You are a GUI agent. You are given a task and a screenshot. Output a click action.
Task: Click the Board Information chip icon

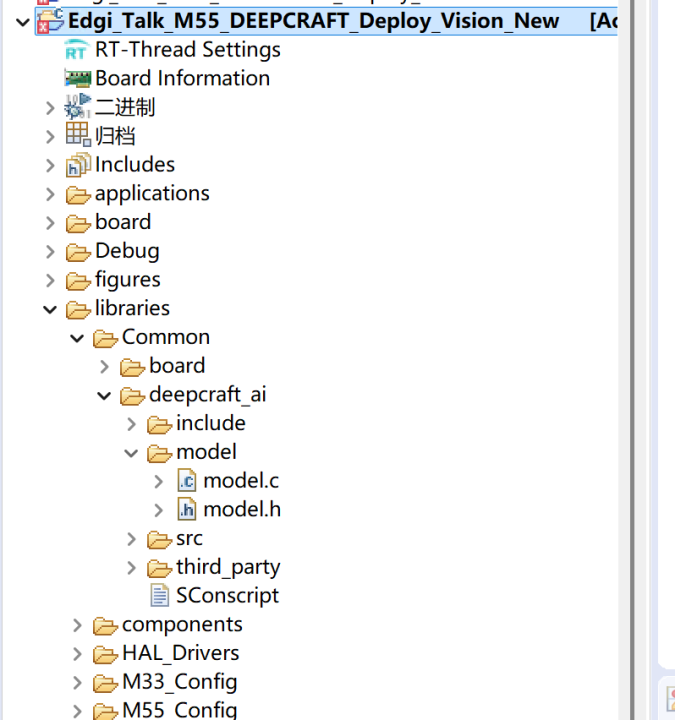tap(78, 79)
